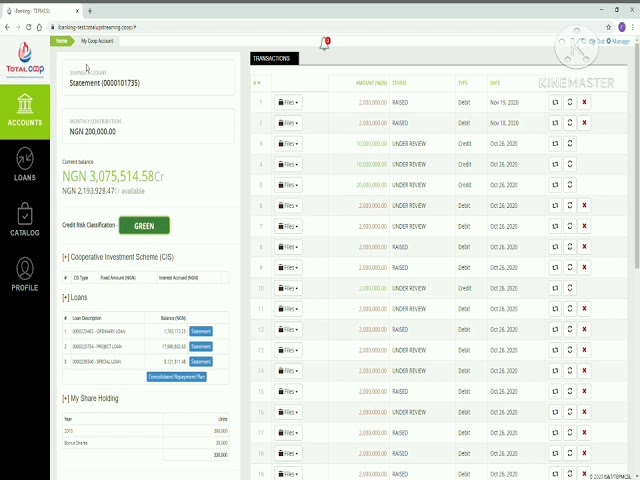The width and height of the screenshot is (640, 480).
Task: Sort by the AMOUNT (NGN) column header
Action: pos(371,83)
